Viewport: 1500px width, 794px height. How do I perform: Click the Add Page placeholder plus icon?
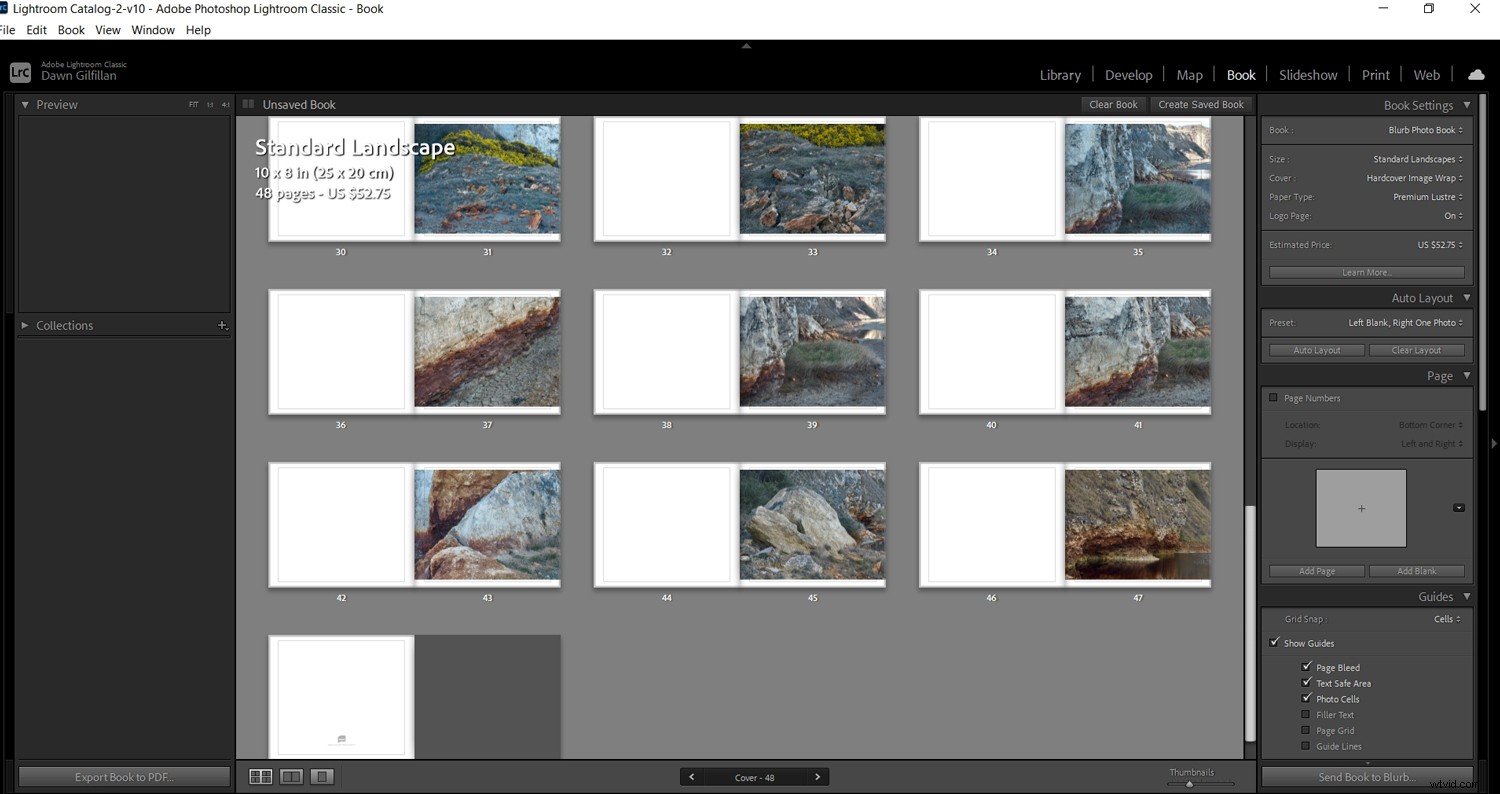[1361, 508]
